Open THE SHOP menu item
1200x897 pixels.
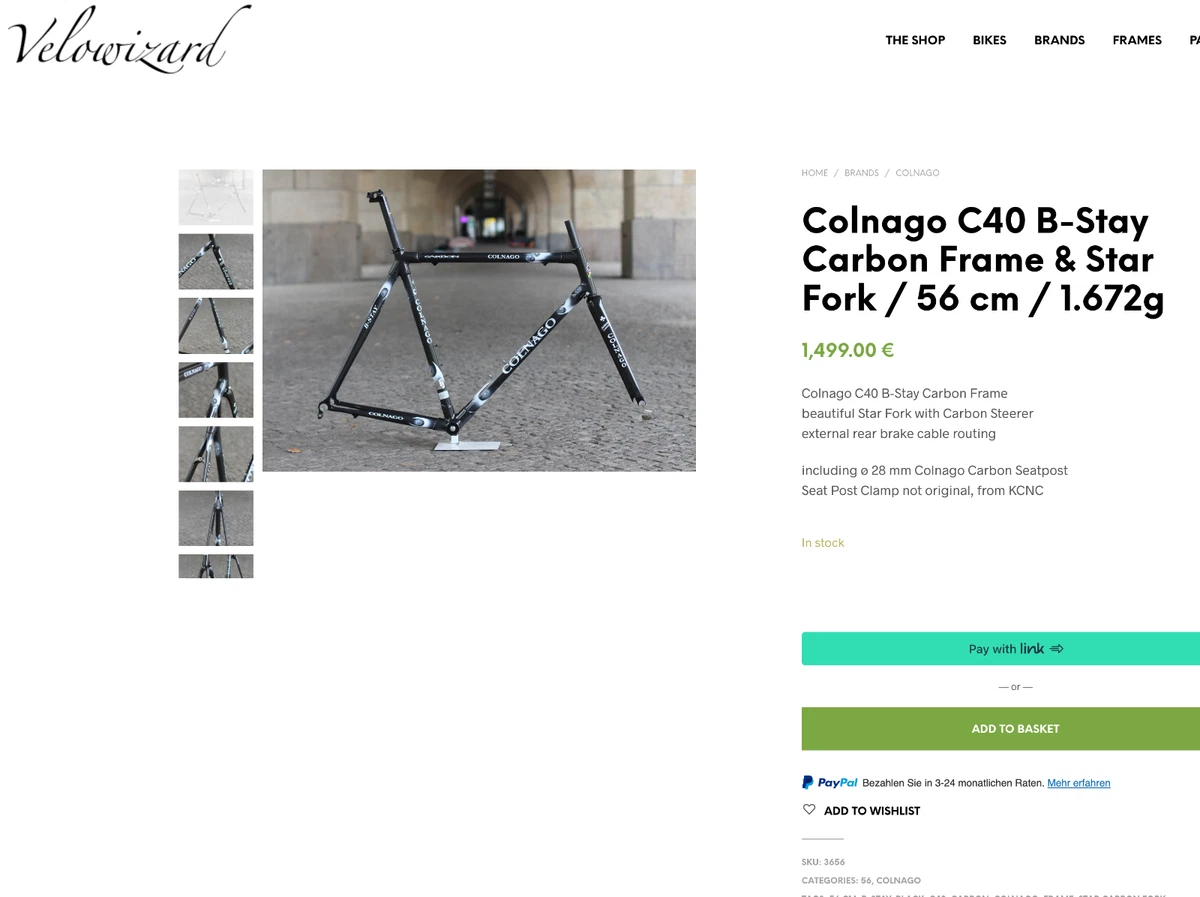(x=915, y=40)
